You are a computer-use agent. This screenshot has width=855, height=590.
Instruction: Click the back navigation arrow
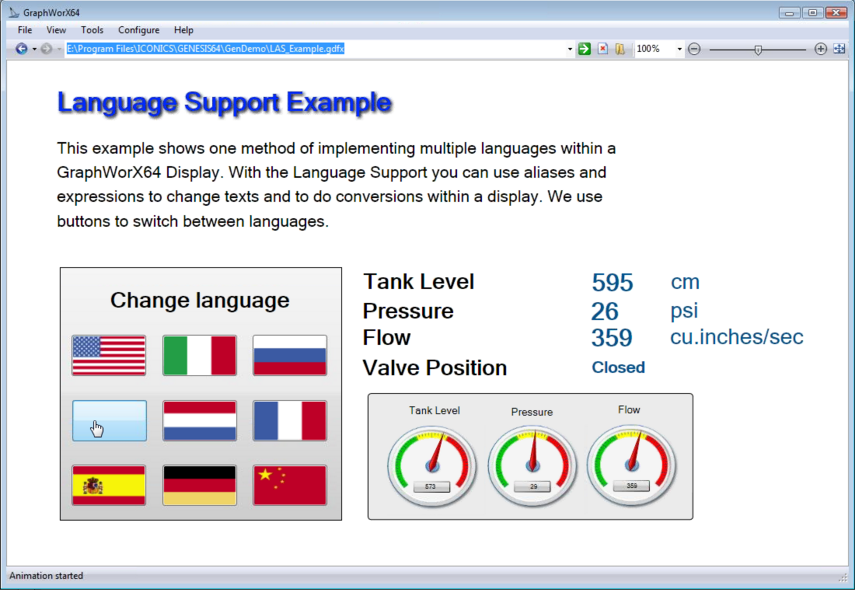(x=21, y=49)
